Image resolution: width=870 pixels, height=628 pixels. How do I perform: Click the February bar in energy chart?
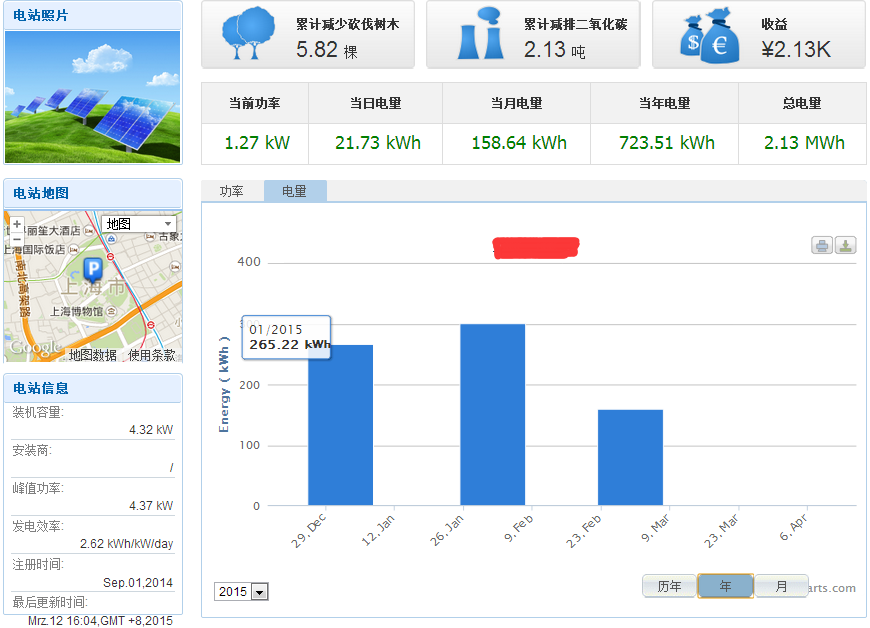[492, 414]
